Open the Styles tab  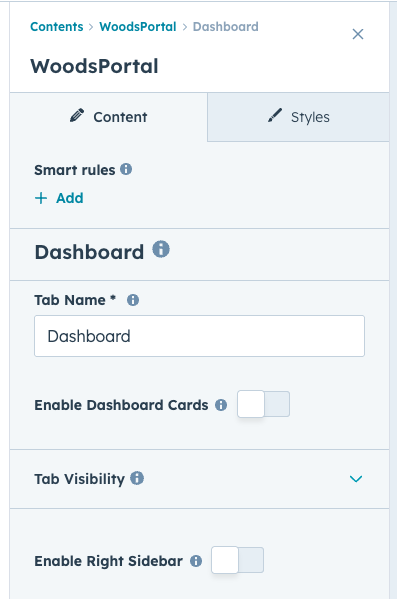(298, 117)
